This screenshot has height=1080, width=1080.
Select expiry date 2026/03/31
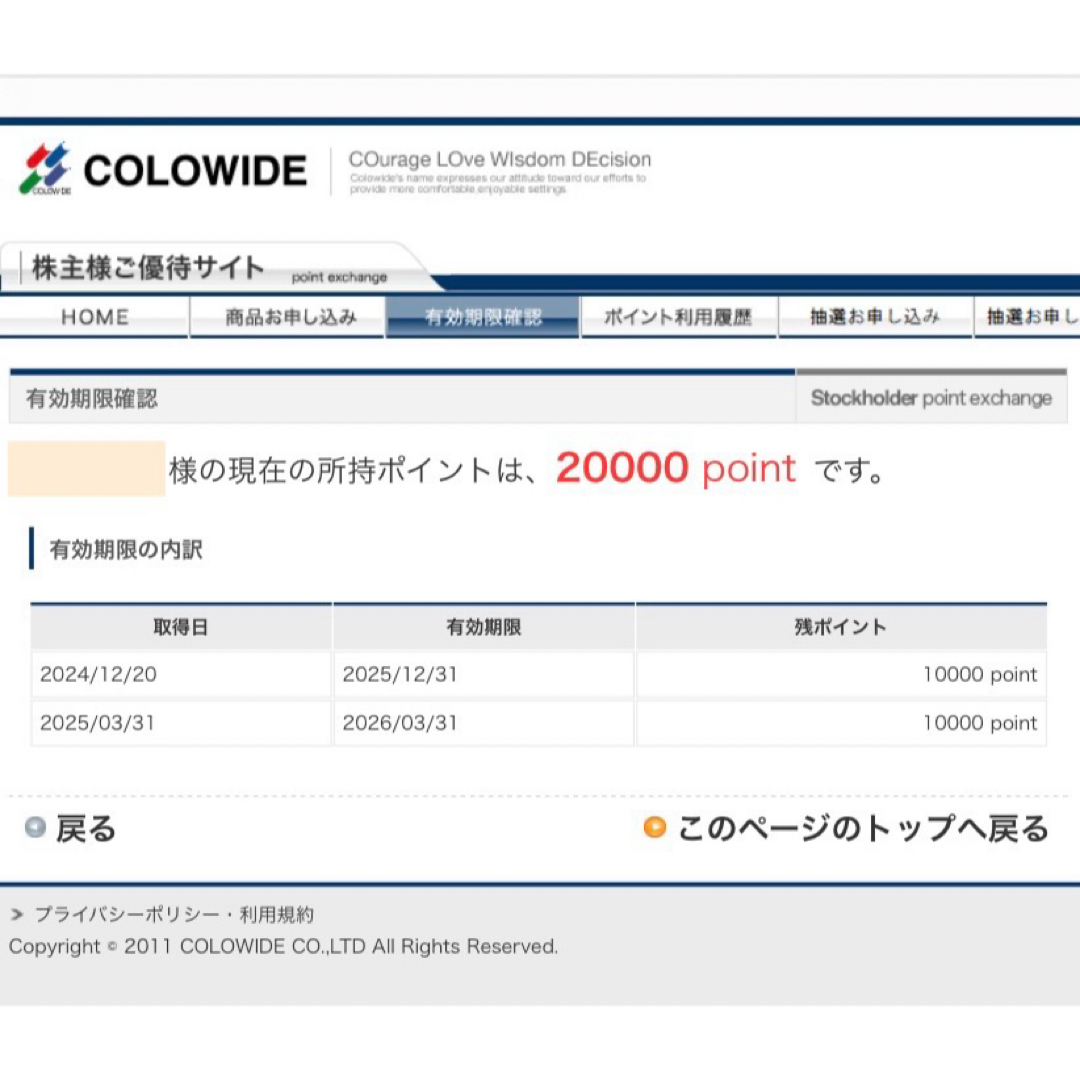tap(400, 723)
